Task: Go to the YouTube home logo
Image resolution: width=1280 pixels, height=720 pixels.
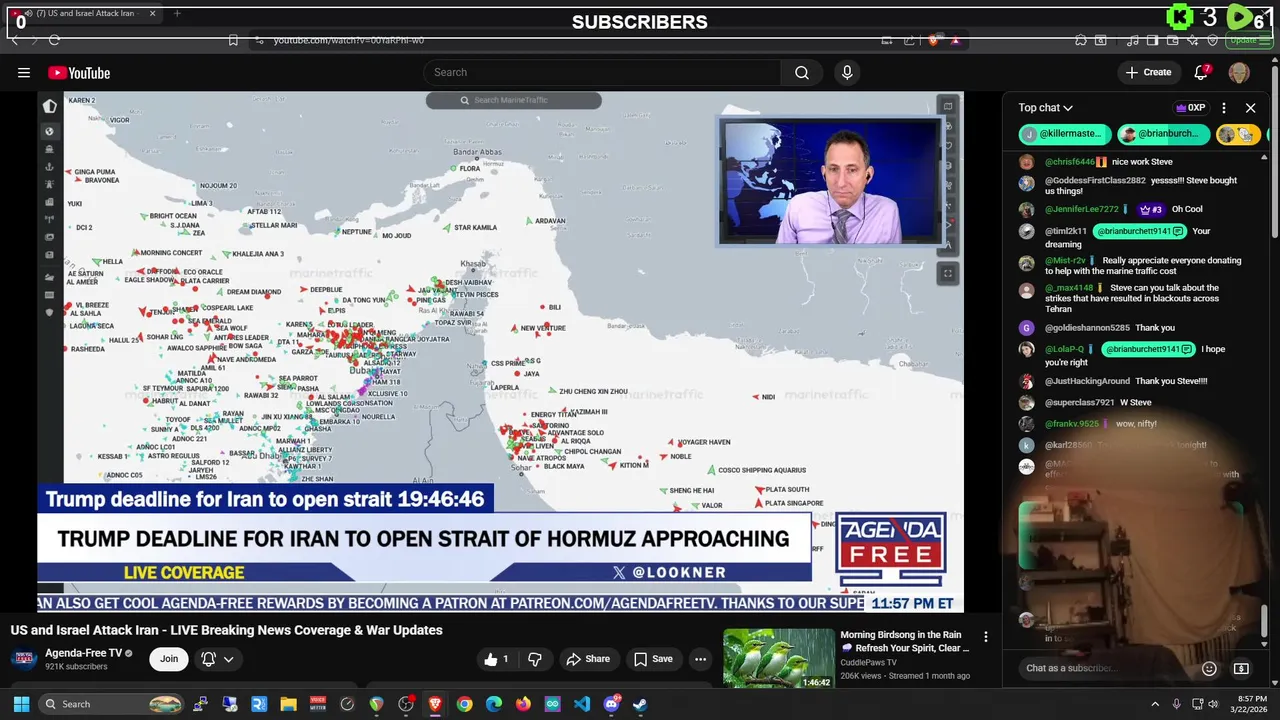Action: tap(79, 73)
